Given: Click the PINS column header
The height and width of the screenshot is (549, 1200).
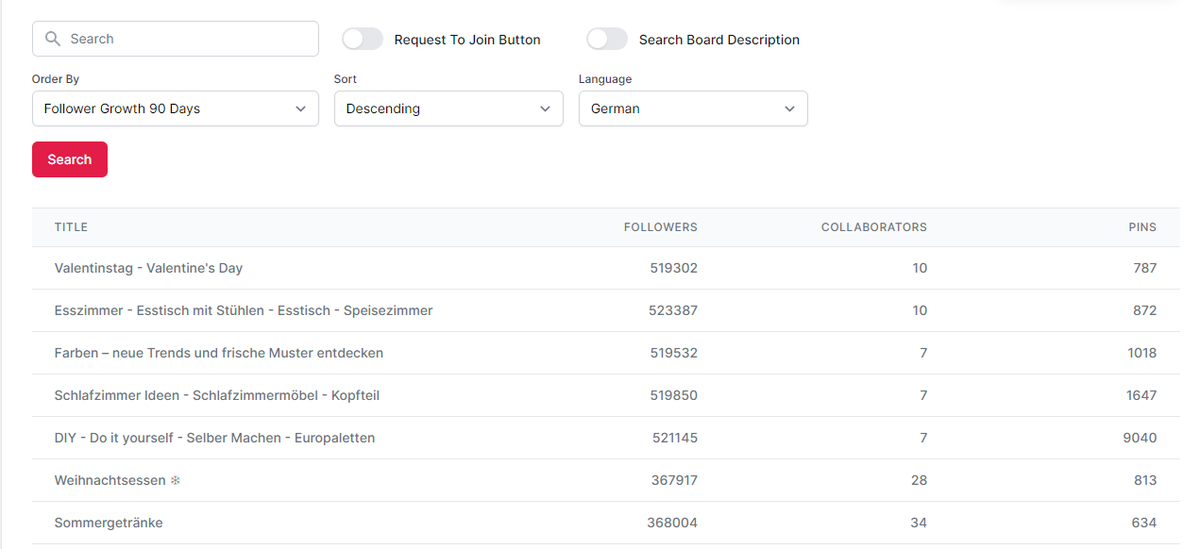Looking at the screenshot, I should (1142, 227).
